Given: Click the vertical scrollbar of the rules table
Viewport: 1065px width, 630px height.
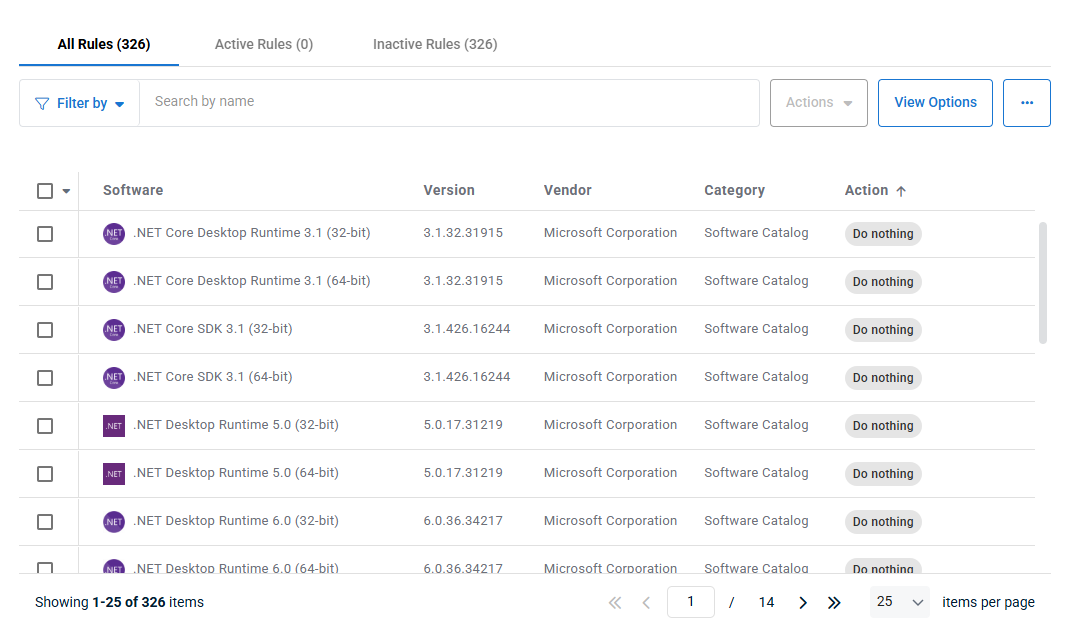Looking at the screenshot, I should (x=1043, y=282).
